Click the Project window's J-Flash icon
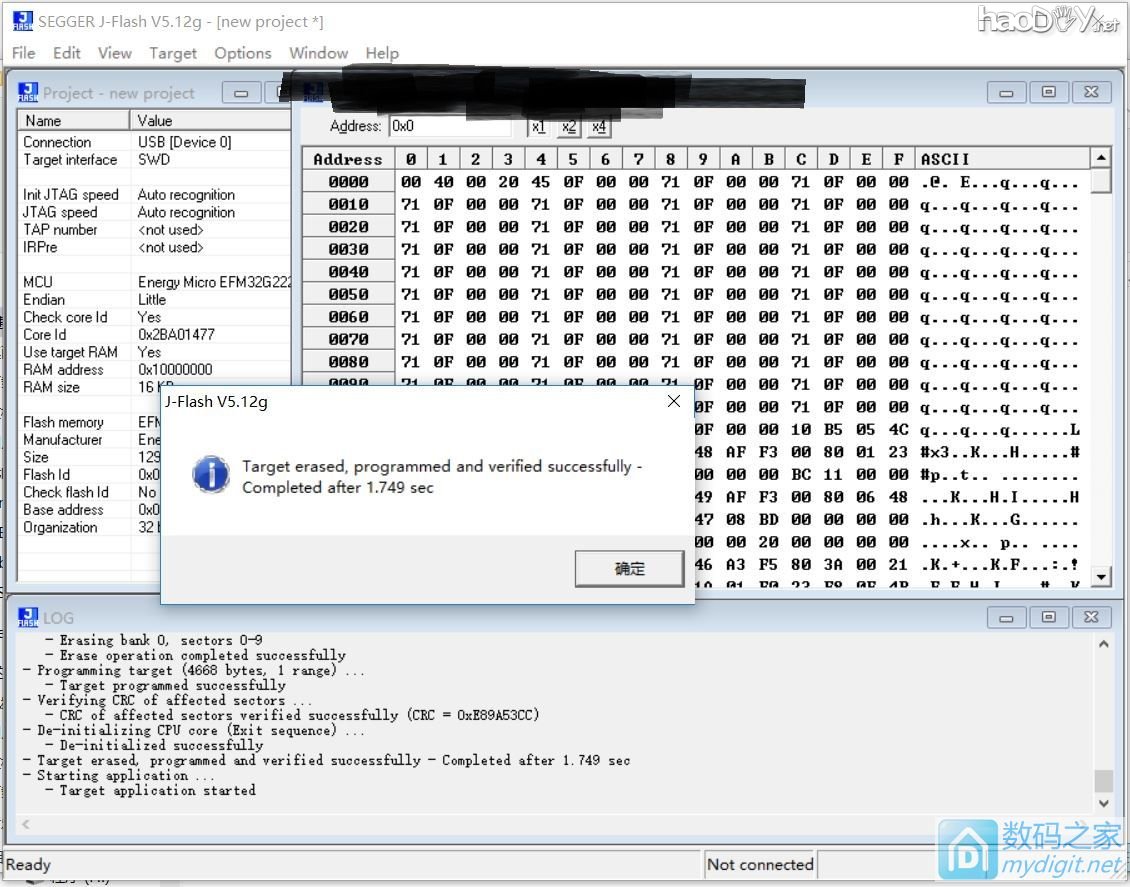 (x=28, y=93)
